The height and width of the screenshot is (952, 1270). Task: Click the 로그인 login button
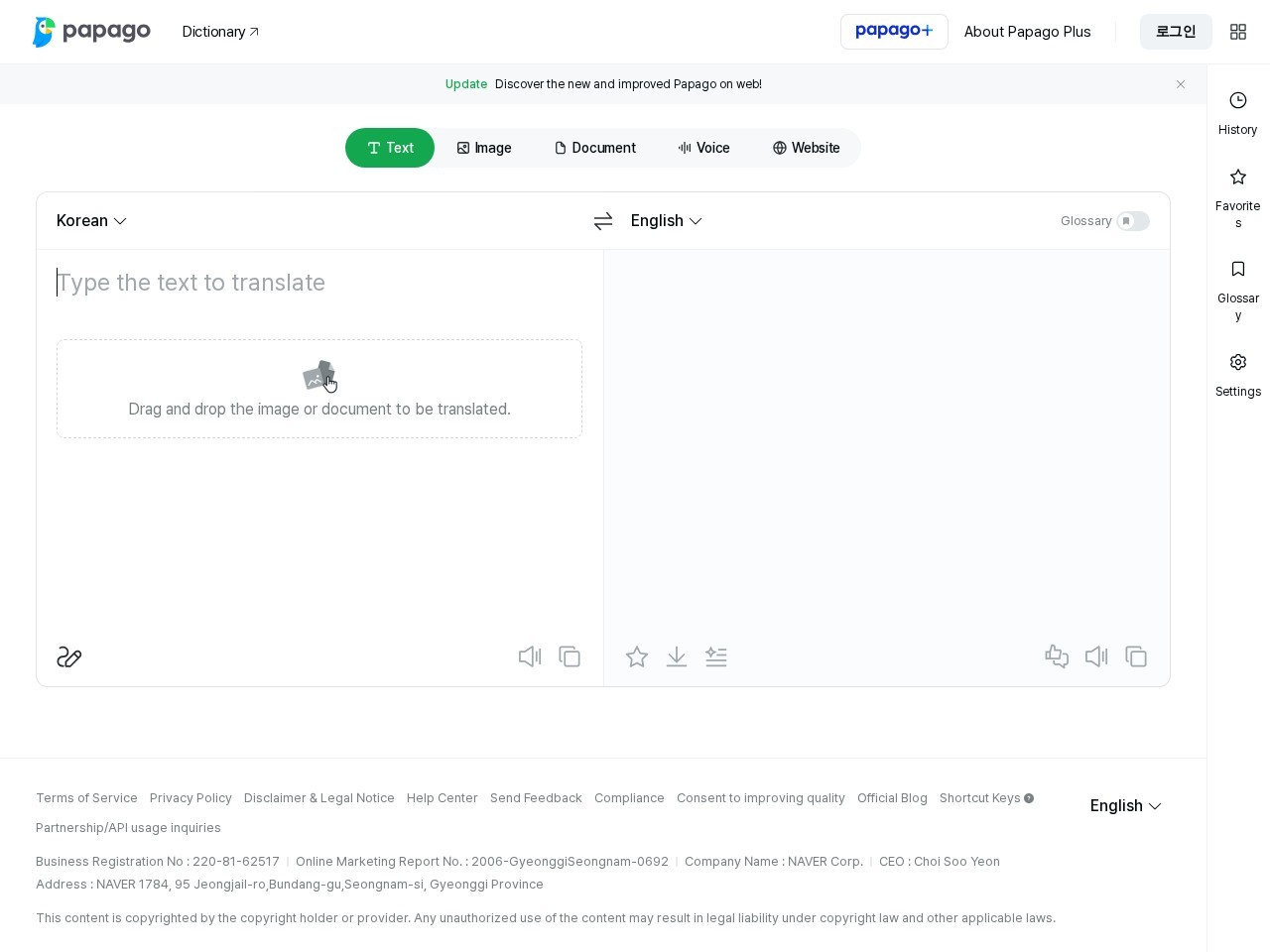pos(1176,32)
